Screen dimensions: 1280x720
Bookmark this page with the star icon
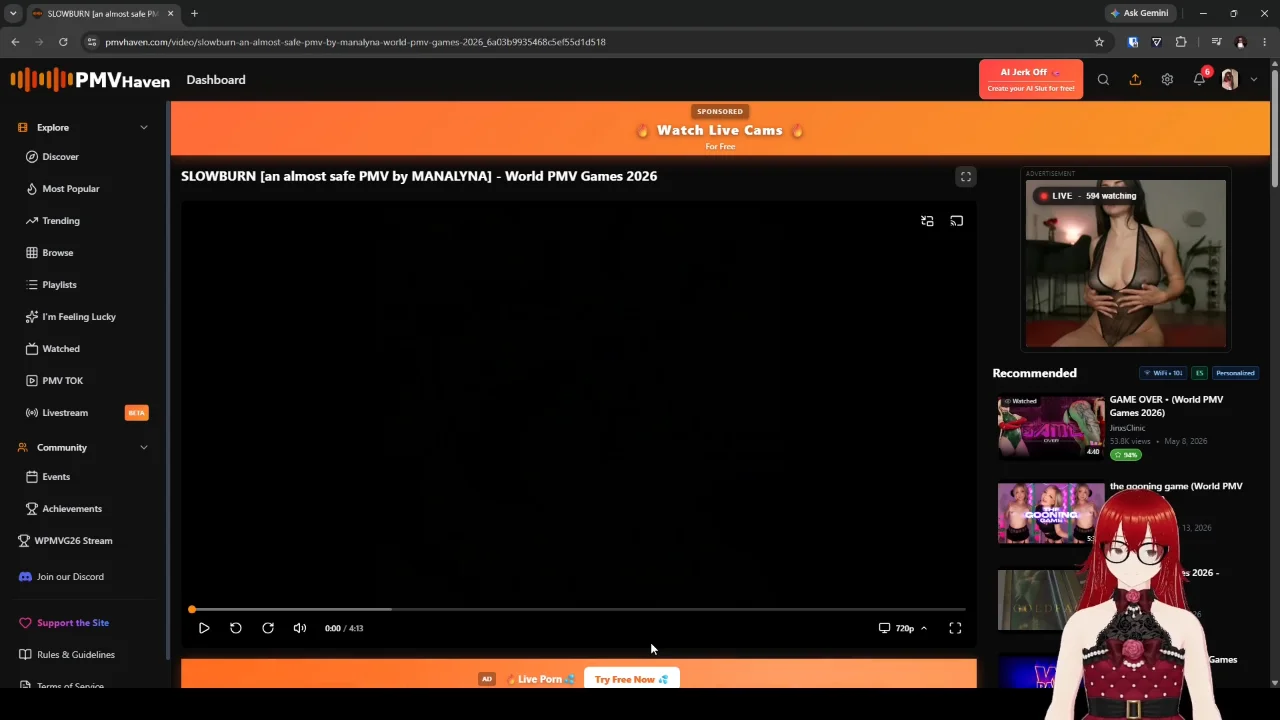click(1099, 42)
